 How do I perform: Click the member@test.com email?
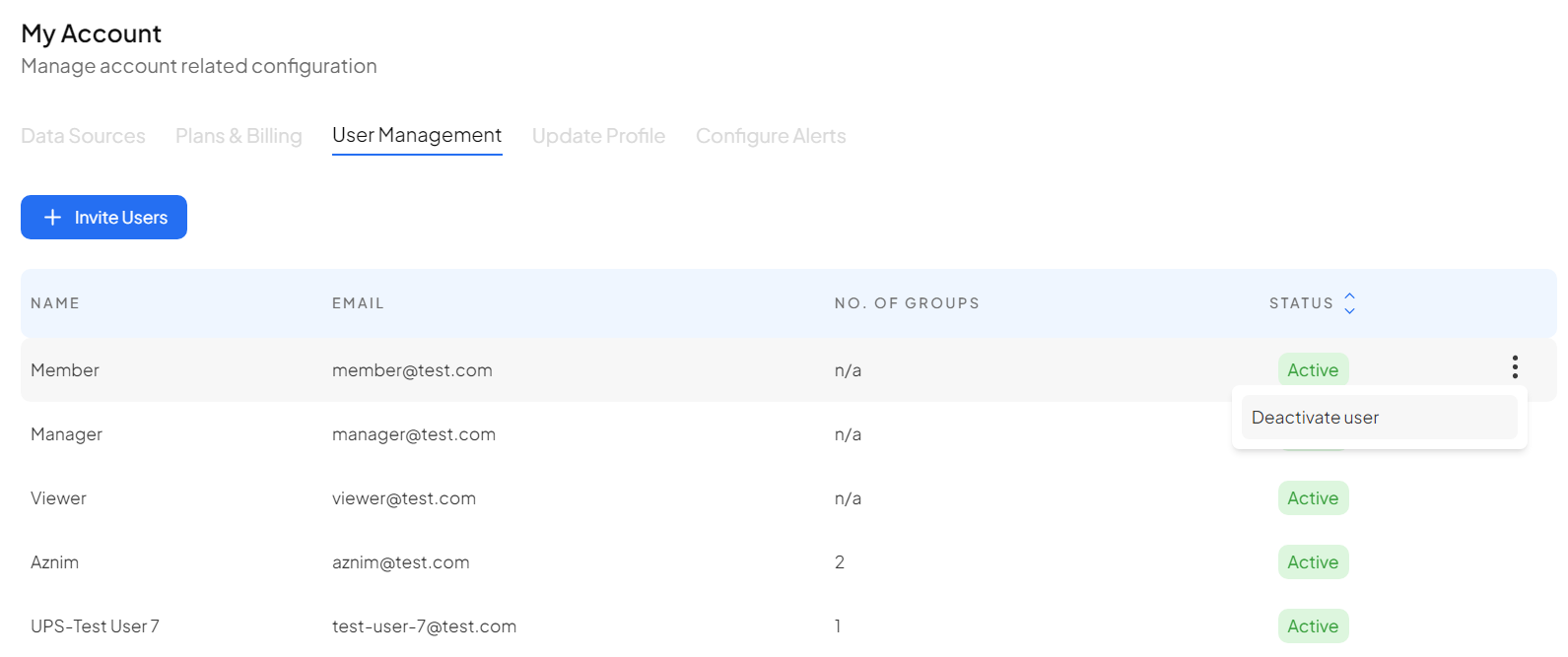click(x=412, y=370)
